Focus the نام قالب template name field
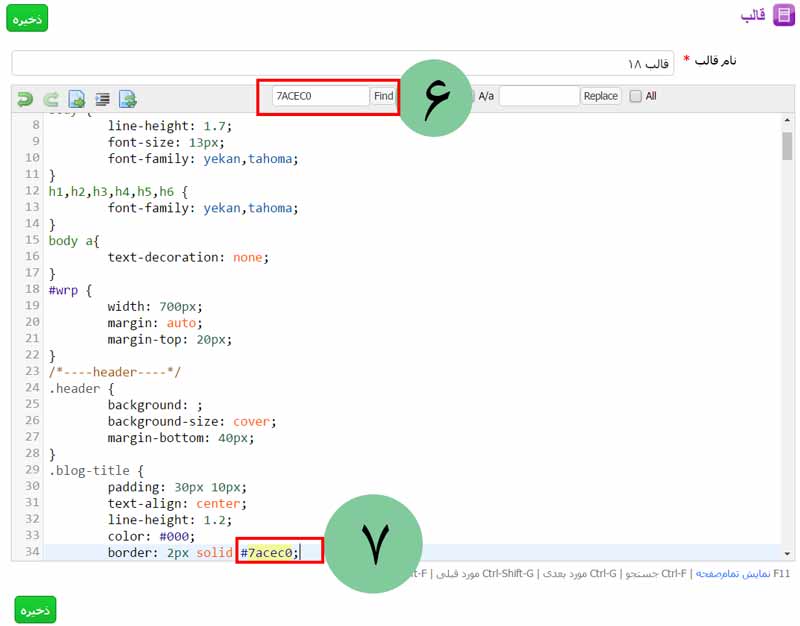 pos(343,63)
